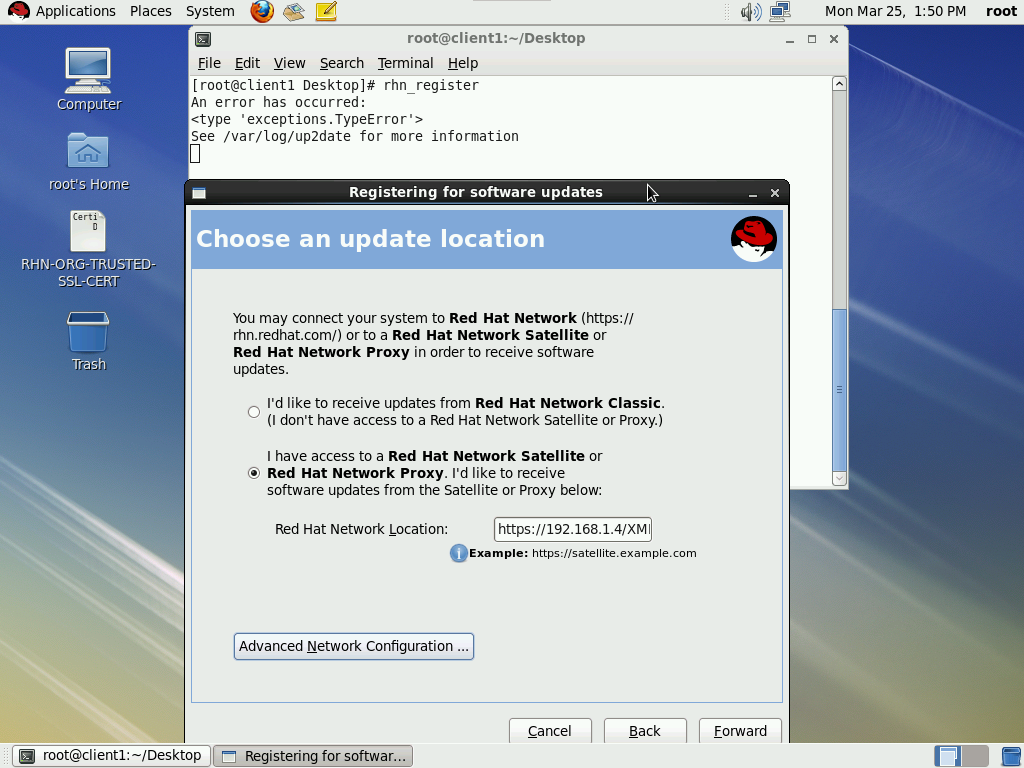Image resolution: width=1024 pixels, height=768 pixels.
Task: Open the mail client icon in the top panel
Action: tap(294, 11)
